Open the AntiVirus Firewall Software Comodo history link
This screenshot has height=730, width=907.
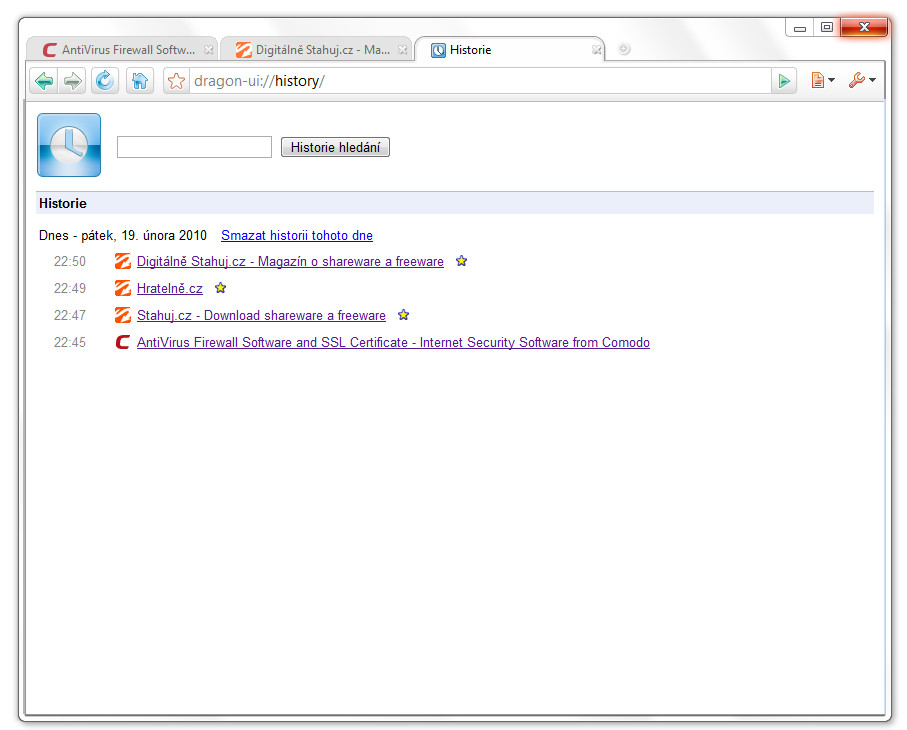tap(393, 342)
